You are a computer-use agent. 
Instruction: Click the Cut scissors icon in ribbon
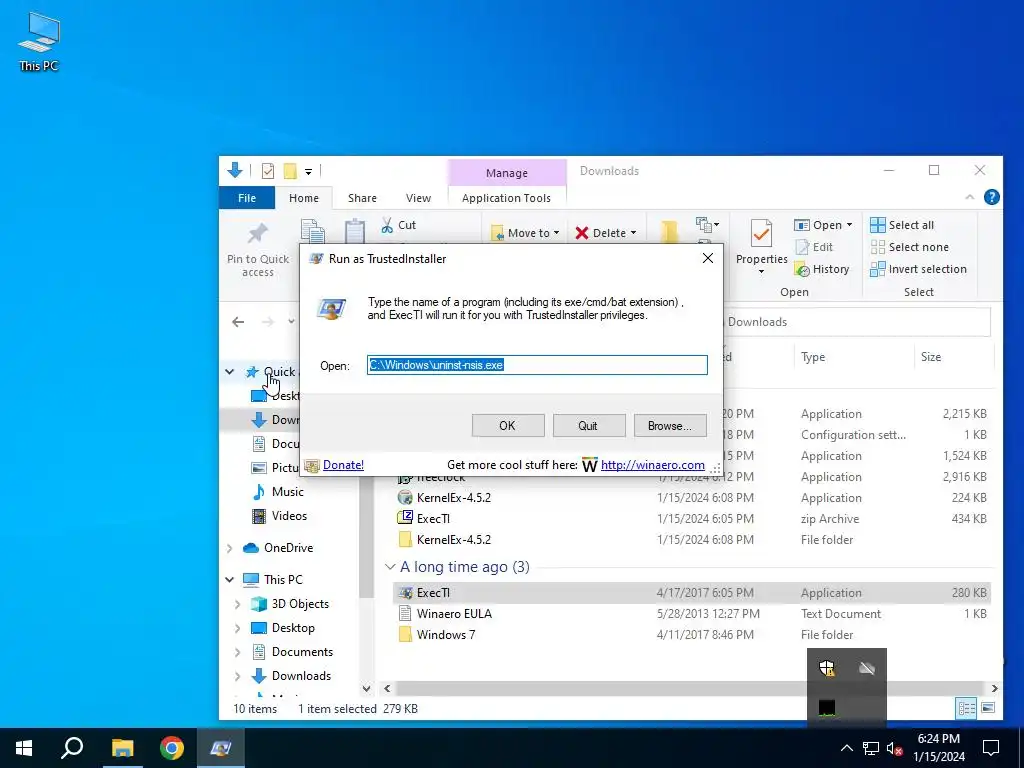(387, 225)
